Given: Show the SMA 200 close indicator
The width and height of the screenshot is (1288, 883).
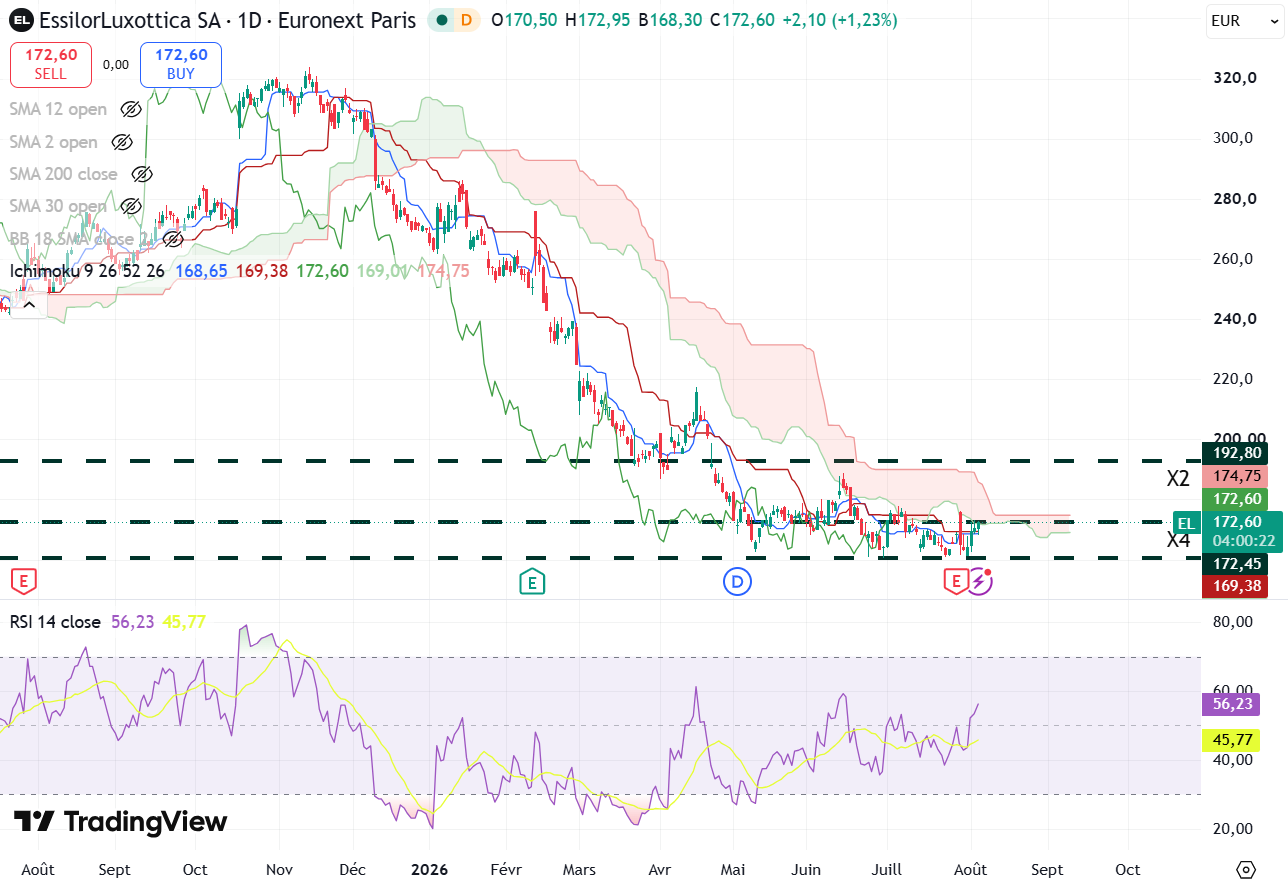Looking at the screenshot, I should (x=142, y=174).
